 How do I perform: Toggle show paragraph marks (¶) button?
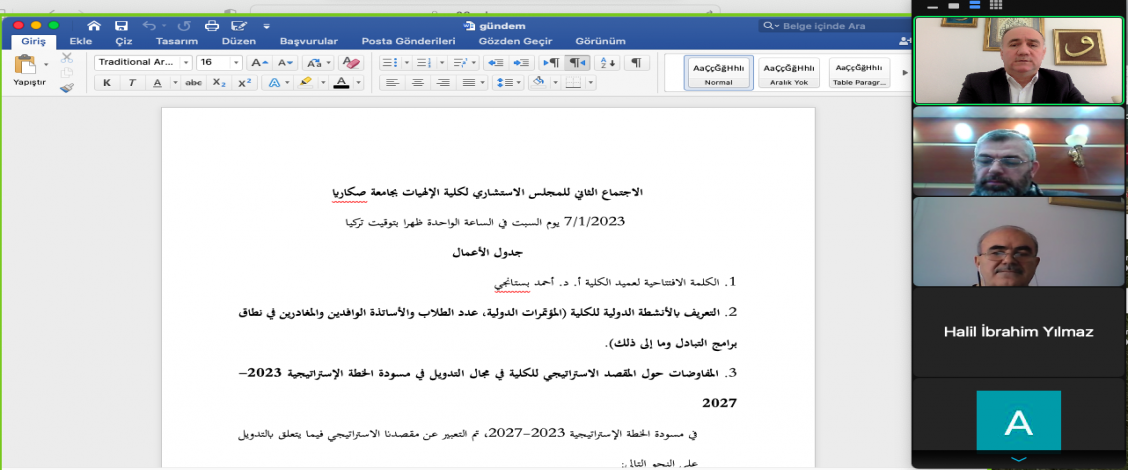[636, 62]
